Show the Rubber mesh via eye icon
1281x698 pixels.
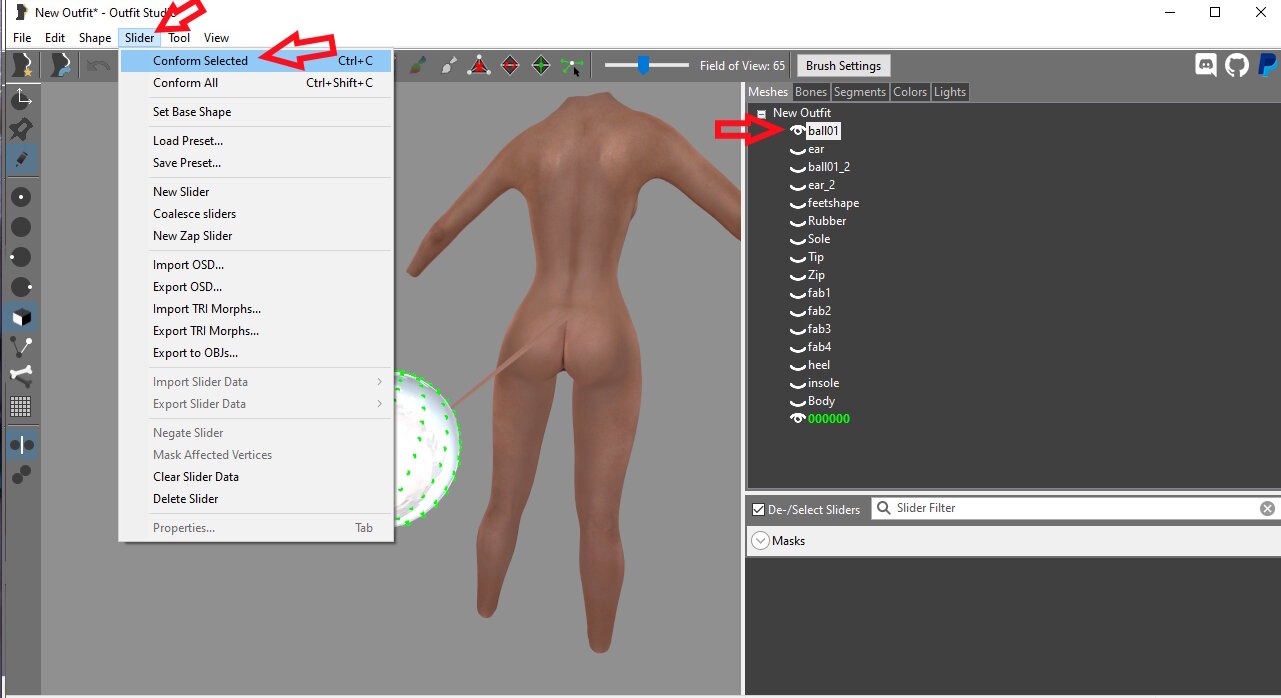click(x=798, y=221)
